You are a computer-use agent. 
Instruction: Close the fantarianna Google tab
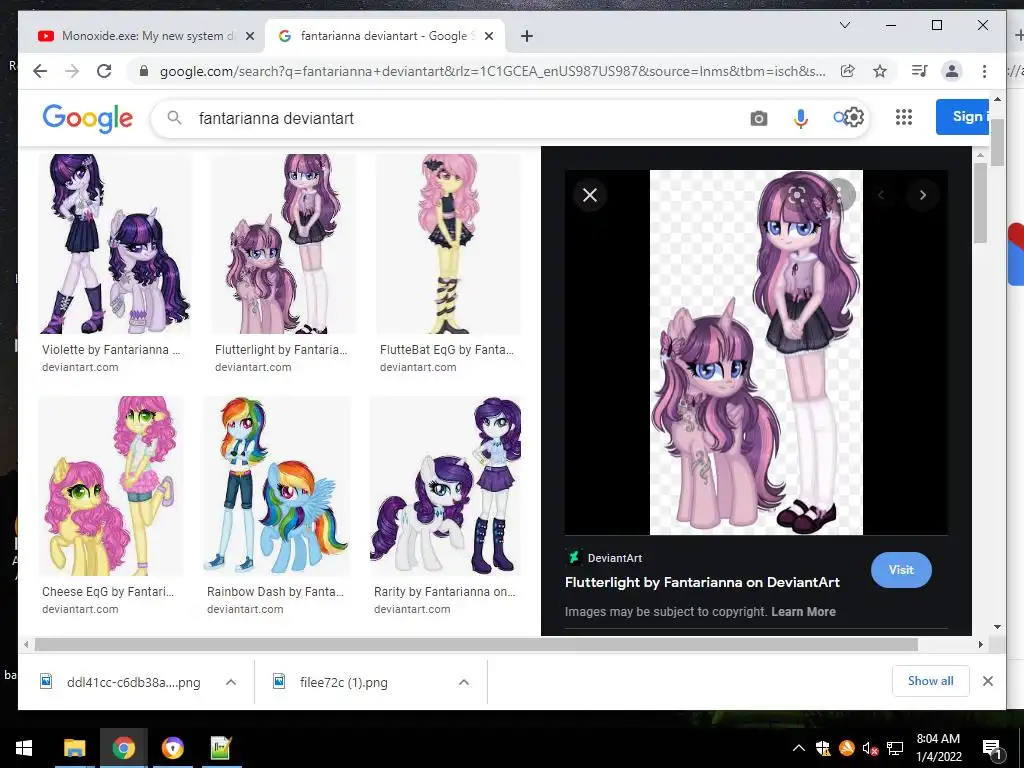pyautogui.click(x=488, y=36)
